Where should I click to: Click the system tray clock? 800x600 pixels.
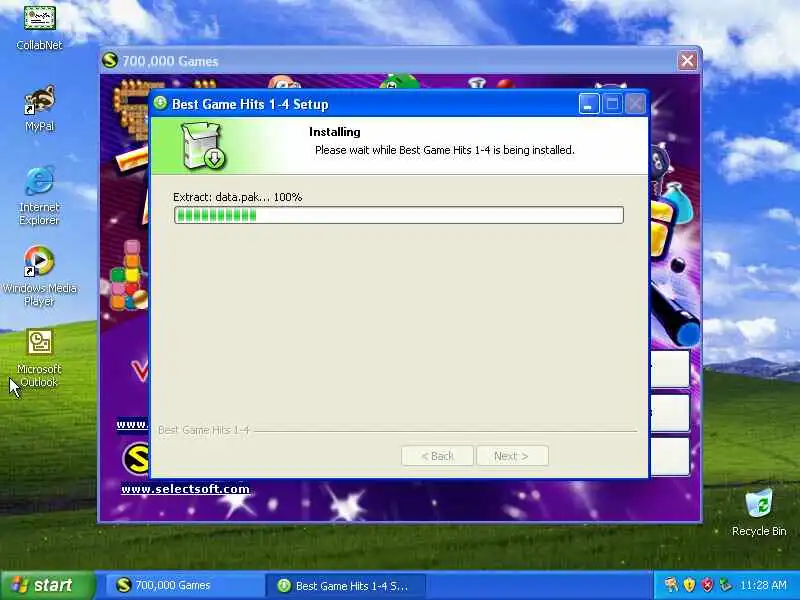pyautogui.click(x=763, y=585)
